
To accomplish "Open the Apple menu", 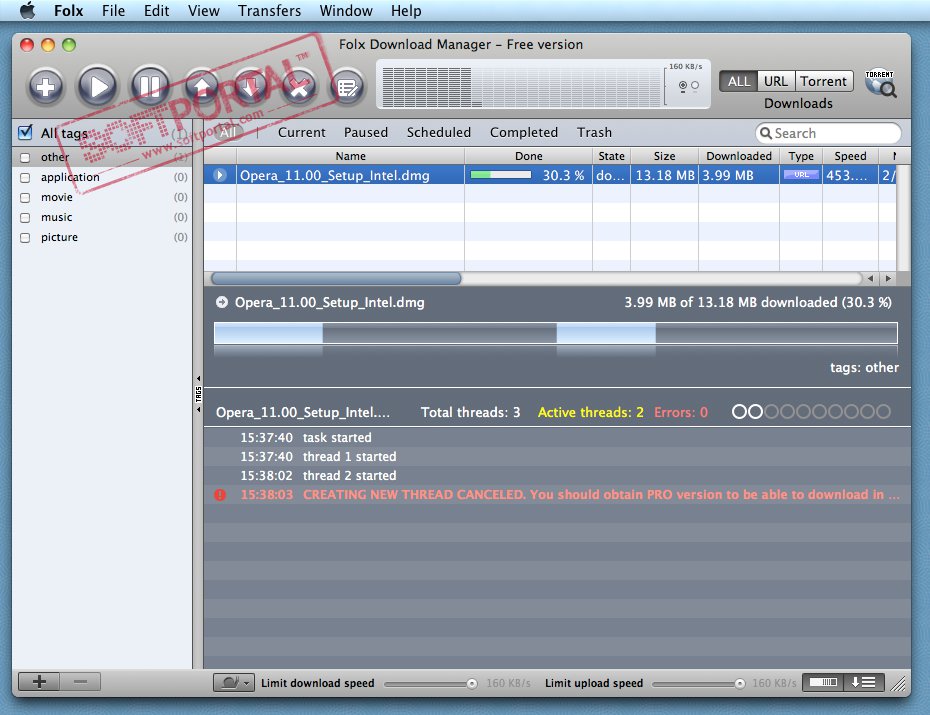I will pos(27,11).
